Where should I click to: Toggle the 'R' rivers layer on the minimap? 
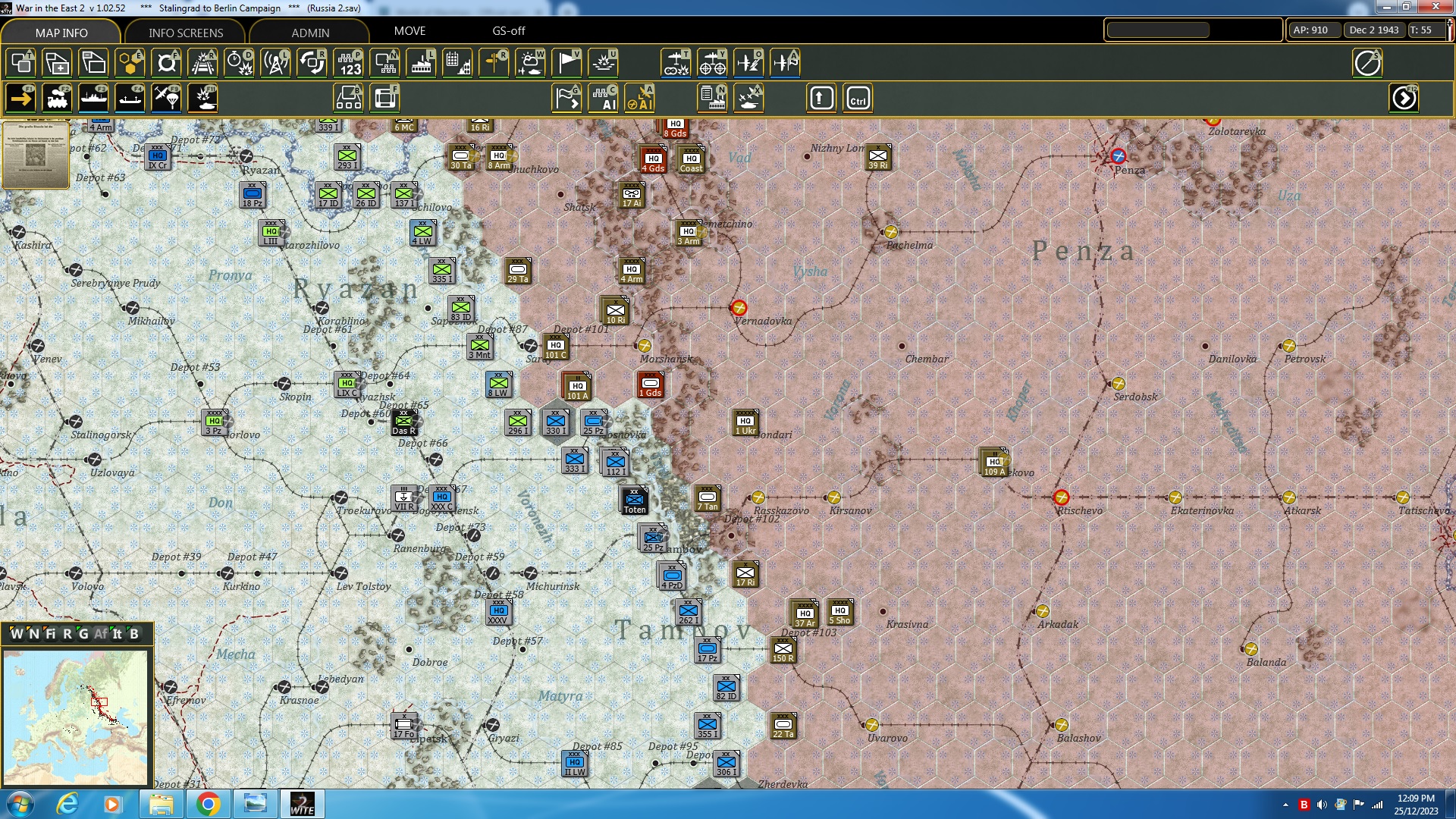68,634
